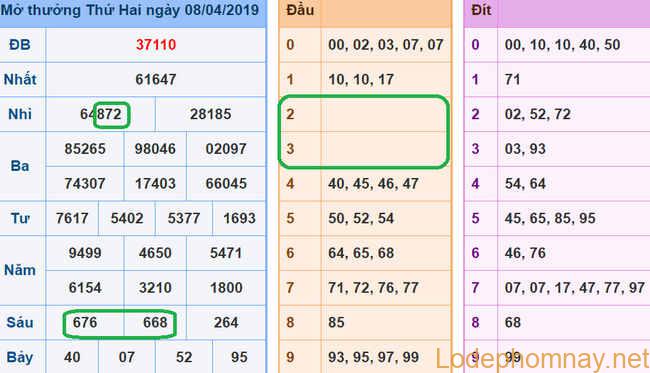
Task: Click the Tư prize number 5377
Action: tap(184, 218)
